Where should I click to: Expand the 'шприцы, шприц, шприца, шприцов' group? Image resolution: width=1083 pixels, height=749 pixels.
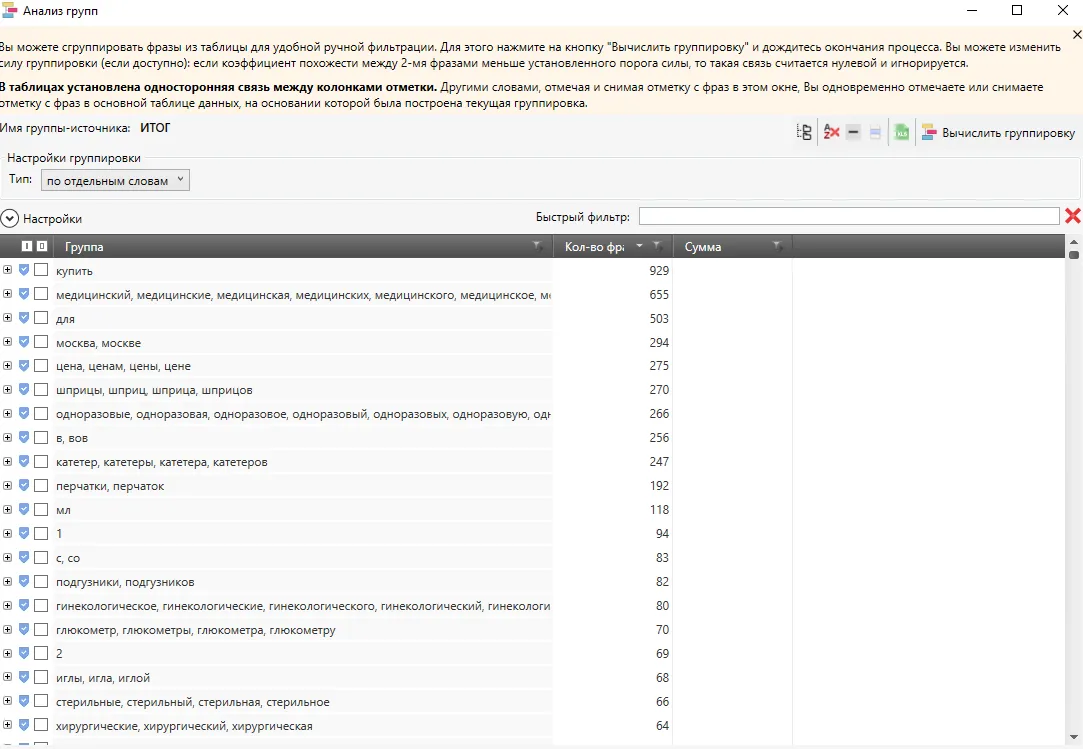pos(8,389)
